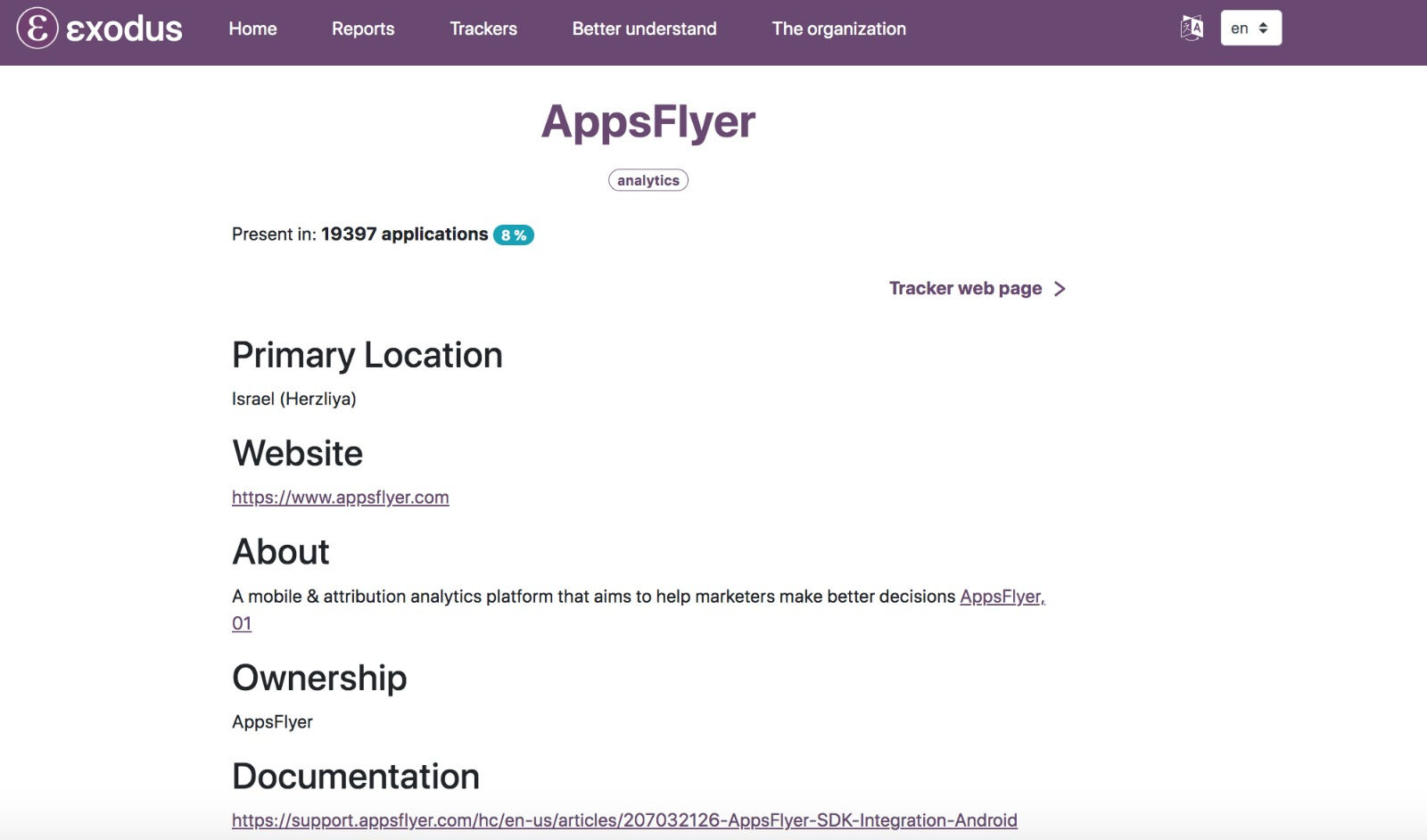Click the AppsFlyer reference link in About
1427x840 pixels.
pos(1002,597)
